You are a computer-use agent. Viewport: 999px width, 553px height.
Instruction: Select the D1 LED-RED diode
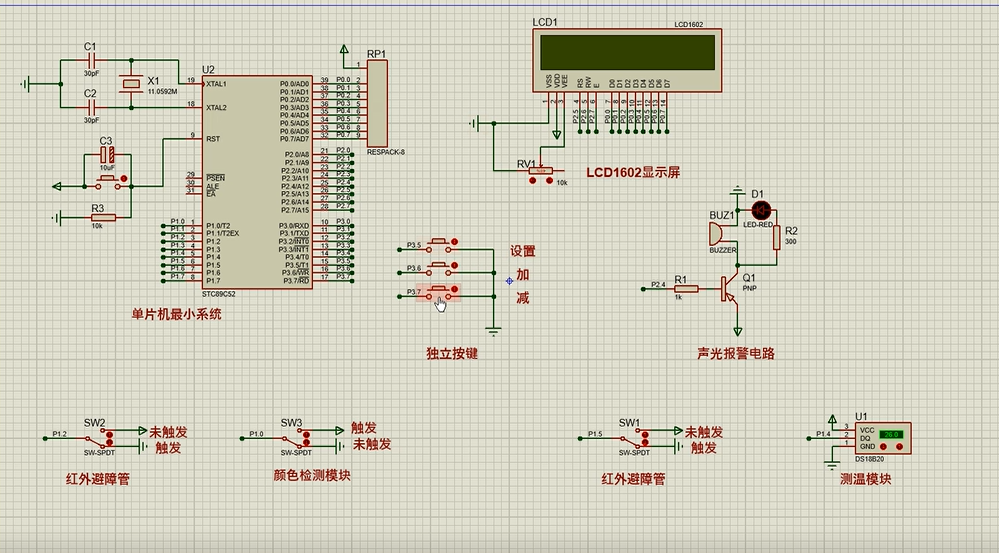point(762,211)
